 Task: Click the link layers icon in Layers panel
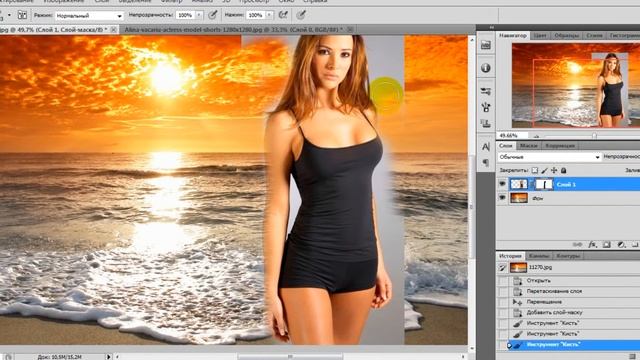(577, 245)
